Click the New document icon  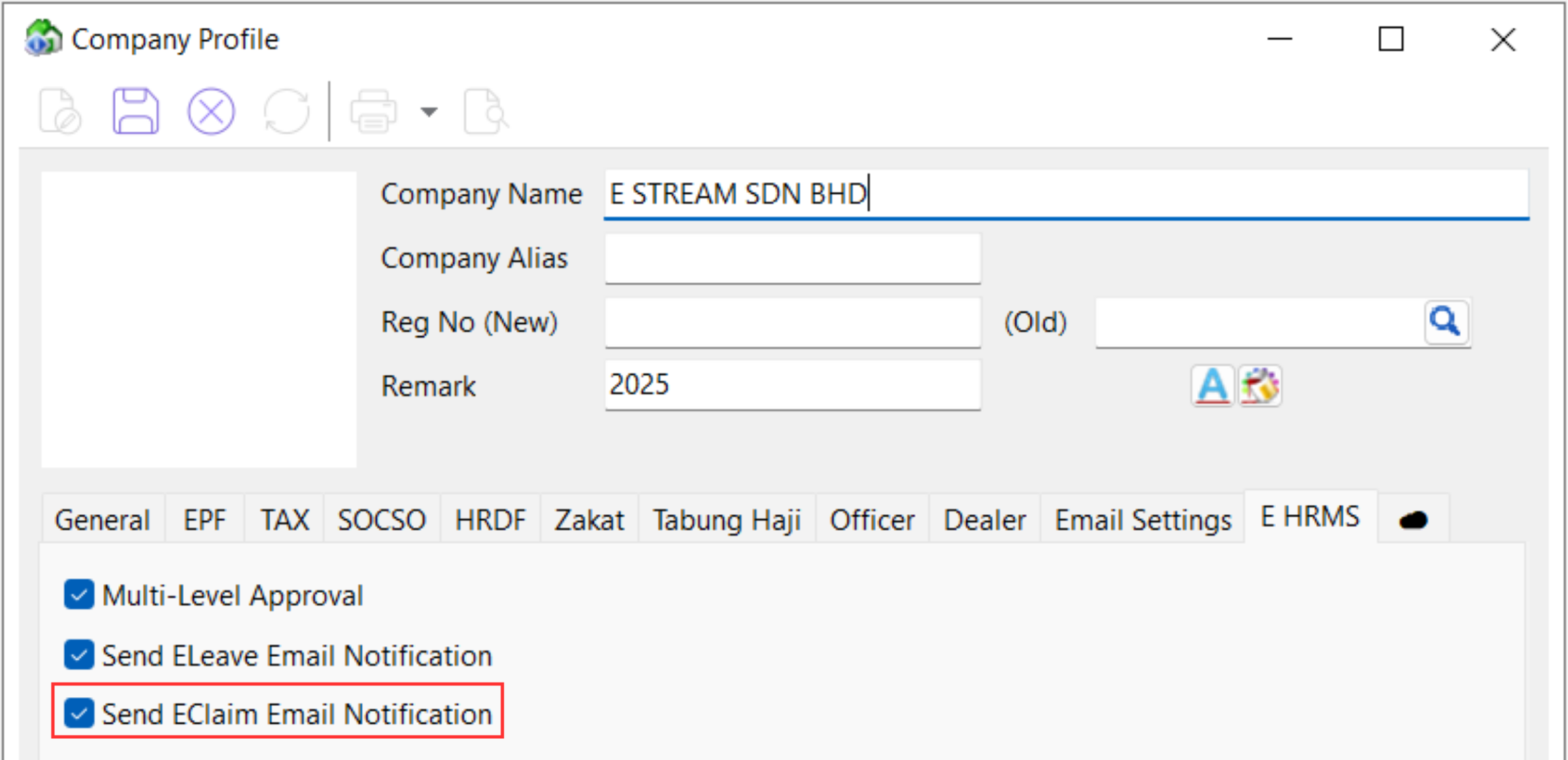point(61,111)
